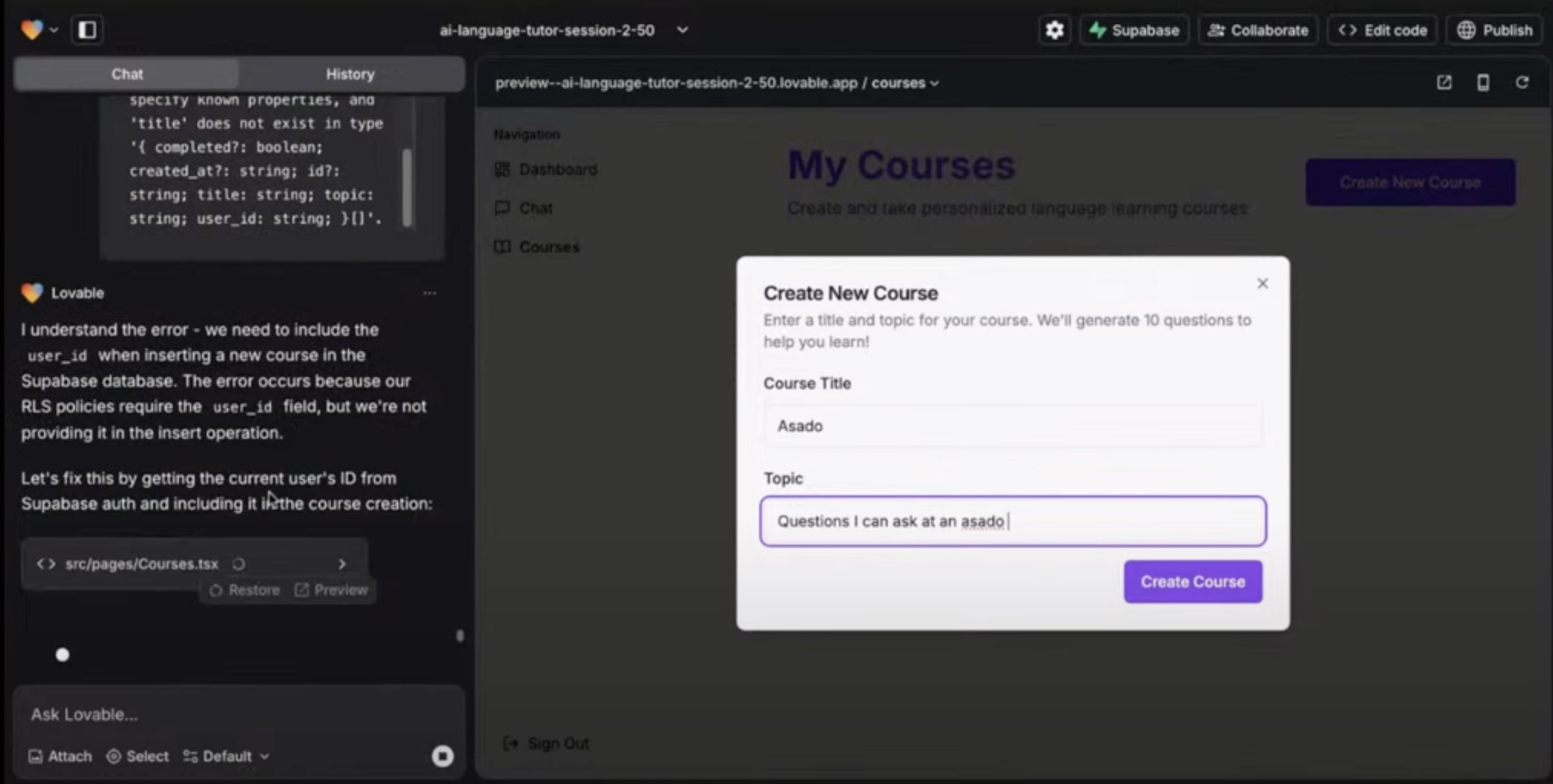
Task: Expand the src/pages/Courses.tsx change card
Action: click(342, 563)
